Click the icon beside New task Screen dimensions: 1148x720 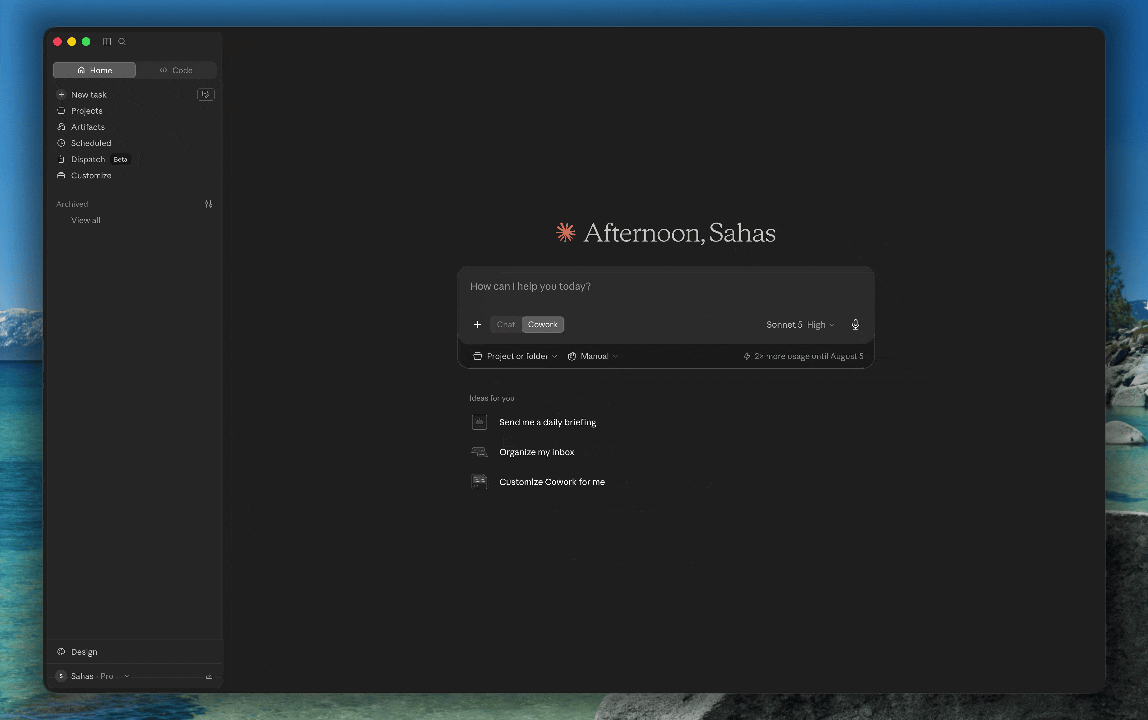pos(206,94)
